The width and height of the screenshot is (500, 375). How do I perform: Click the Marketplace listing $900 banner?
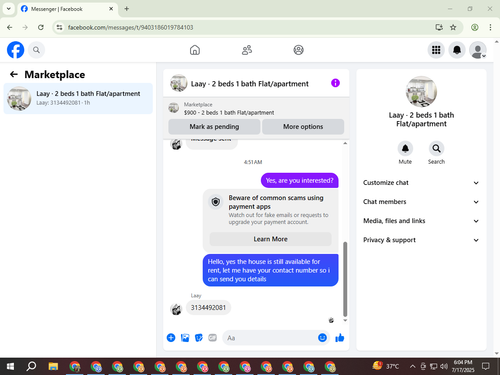point(256,109)
